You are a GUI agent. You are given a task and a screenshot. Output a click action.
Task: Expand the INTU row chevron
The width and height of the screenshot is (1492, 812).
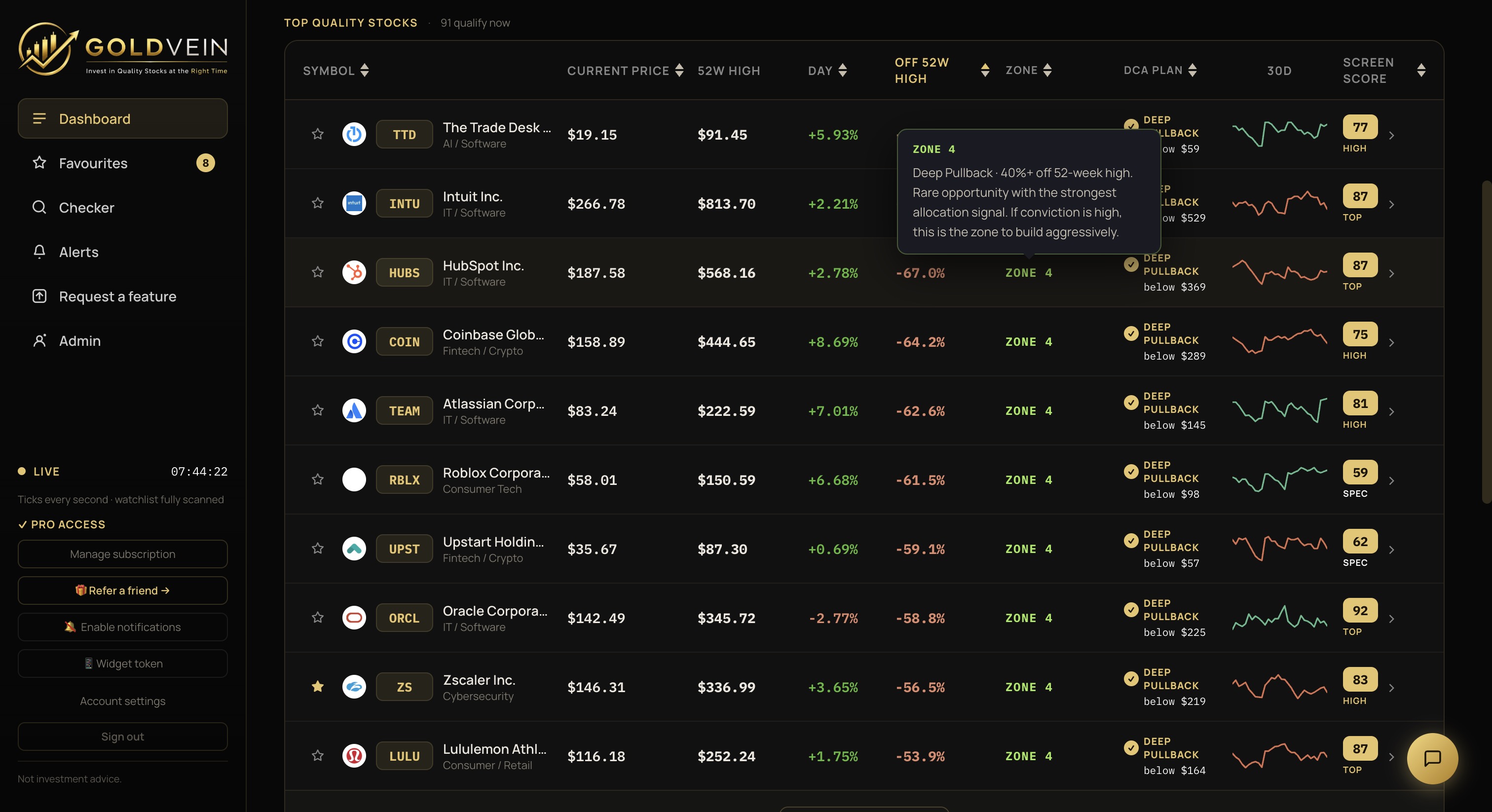click(1391, 204)
